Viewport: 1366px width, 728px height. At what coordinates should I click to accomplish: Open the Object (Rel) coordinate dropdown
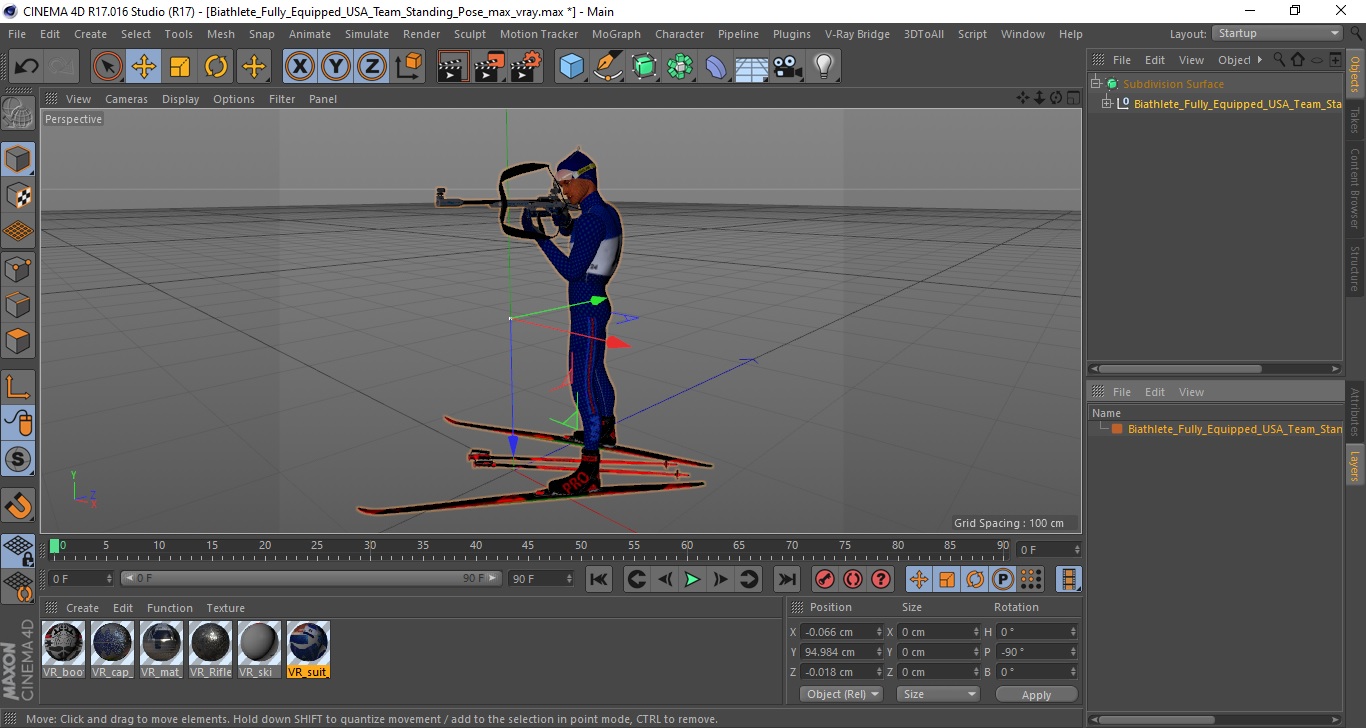point(841,694)
